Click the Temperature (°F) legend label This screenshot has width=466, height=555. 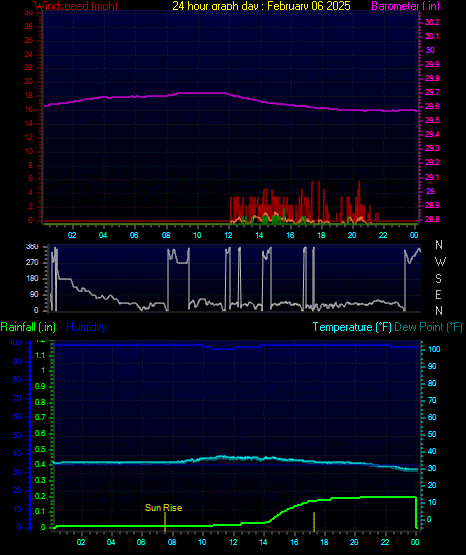[352, 327]
